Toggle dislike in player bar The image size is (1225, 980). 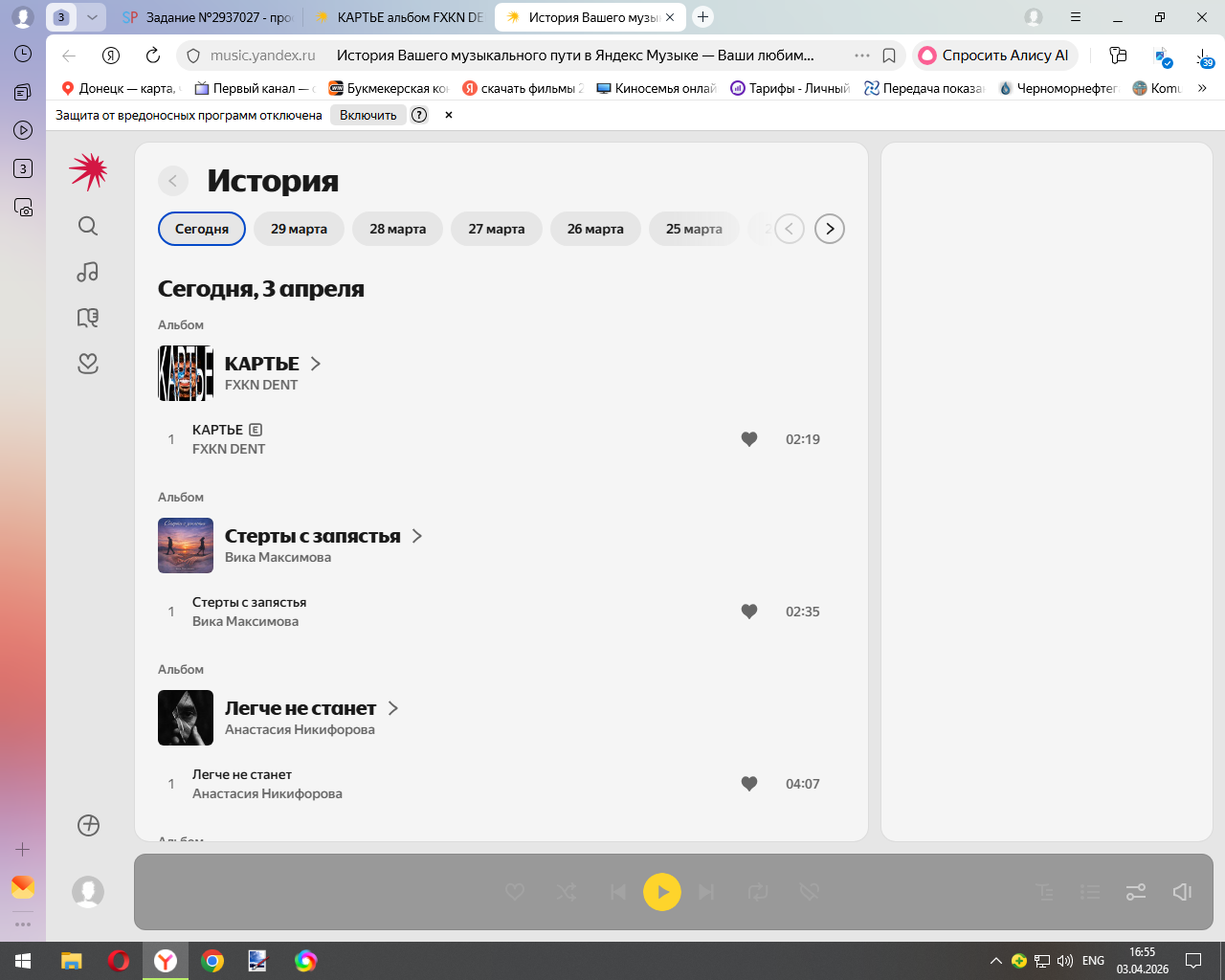(x=810, y=892)
